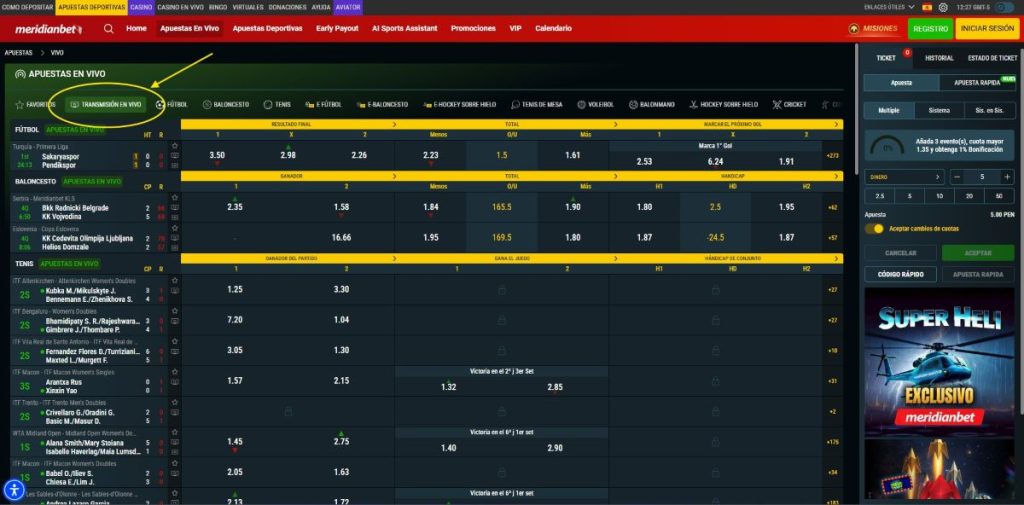Favorite the Sakaryaspor vs Pendikspor match
This screenshot has width=1024, height=505.
175,145
